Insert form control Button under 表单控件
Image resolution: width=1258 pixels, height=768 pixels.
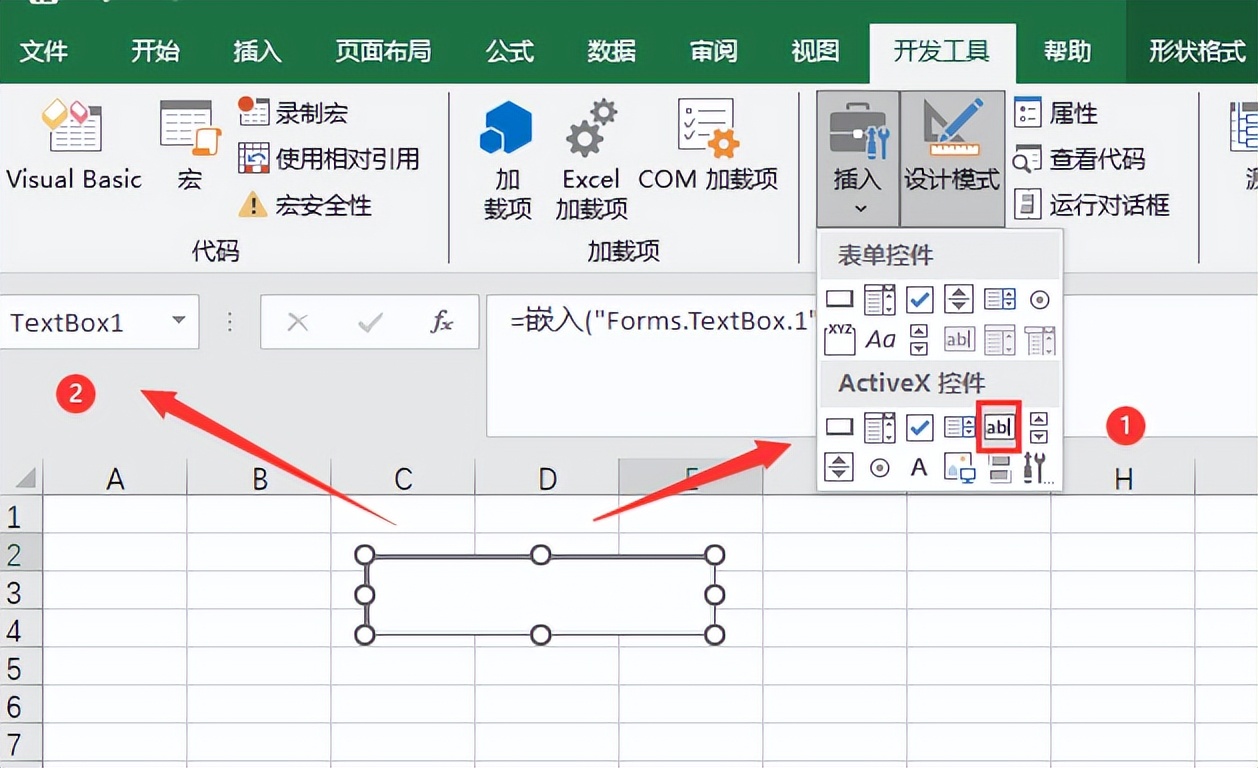click(x=839, y=298)
